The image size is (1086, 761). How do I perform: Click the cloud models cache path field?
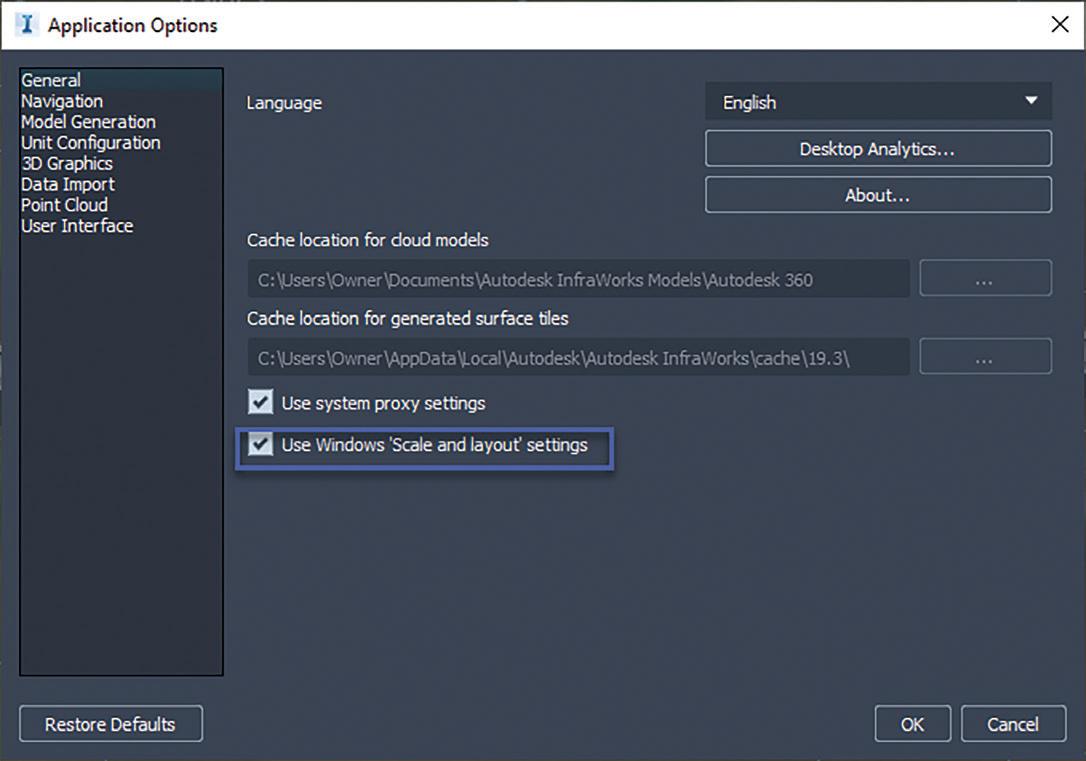pos(578,279)
